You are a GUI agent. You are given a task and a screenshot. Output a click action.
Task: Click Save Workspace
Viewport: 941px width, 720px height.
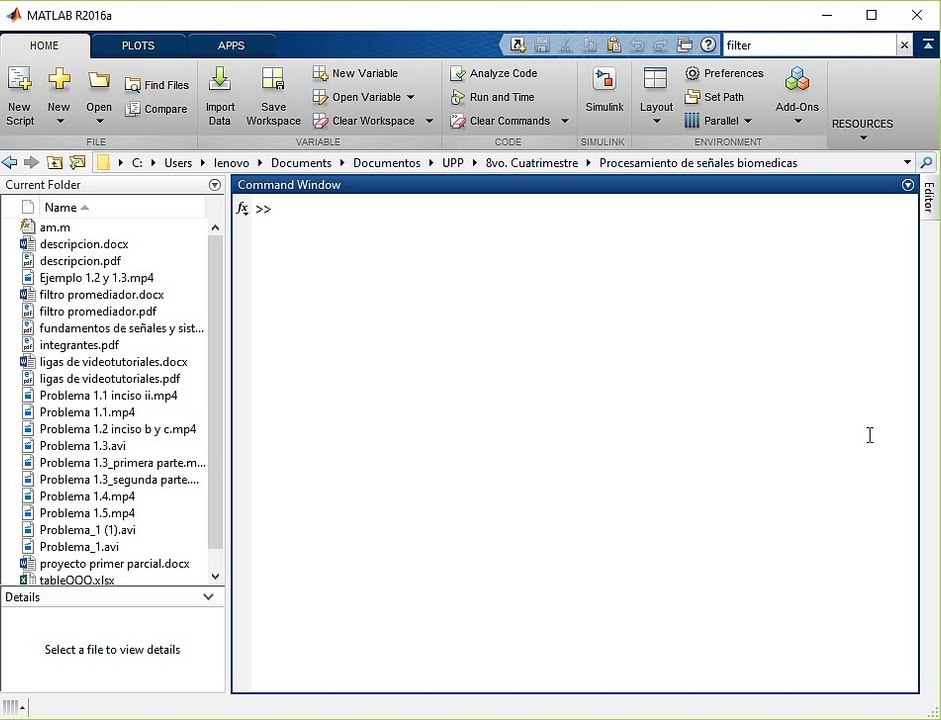(x=273, y=96)
